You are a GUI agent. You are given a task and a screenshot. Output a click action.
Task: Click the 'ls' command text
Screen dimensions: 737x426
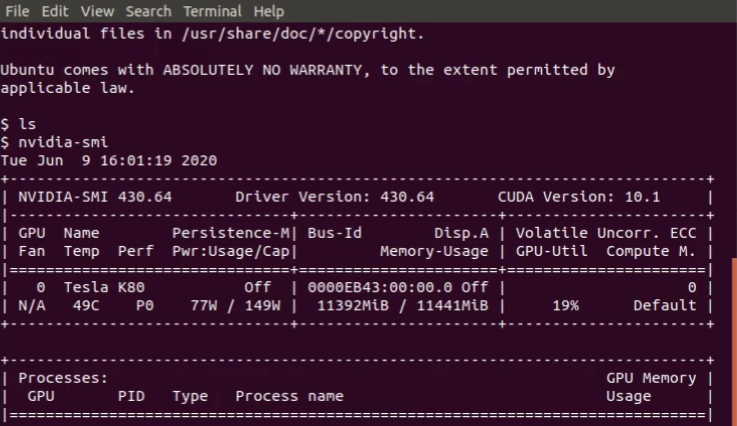(x=27, y=124)
